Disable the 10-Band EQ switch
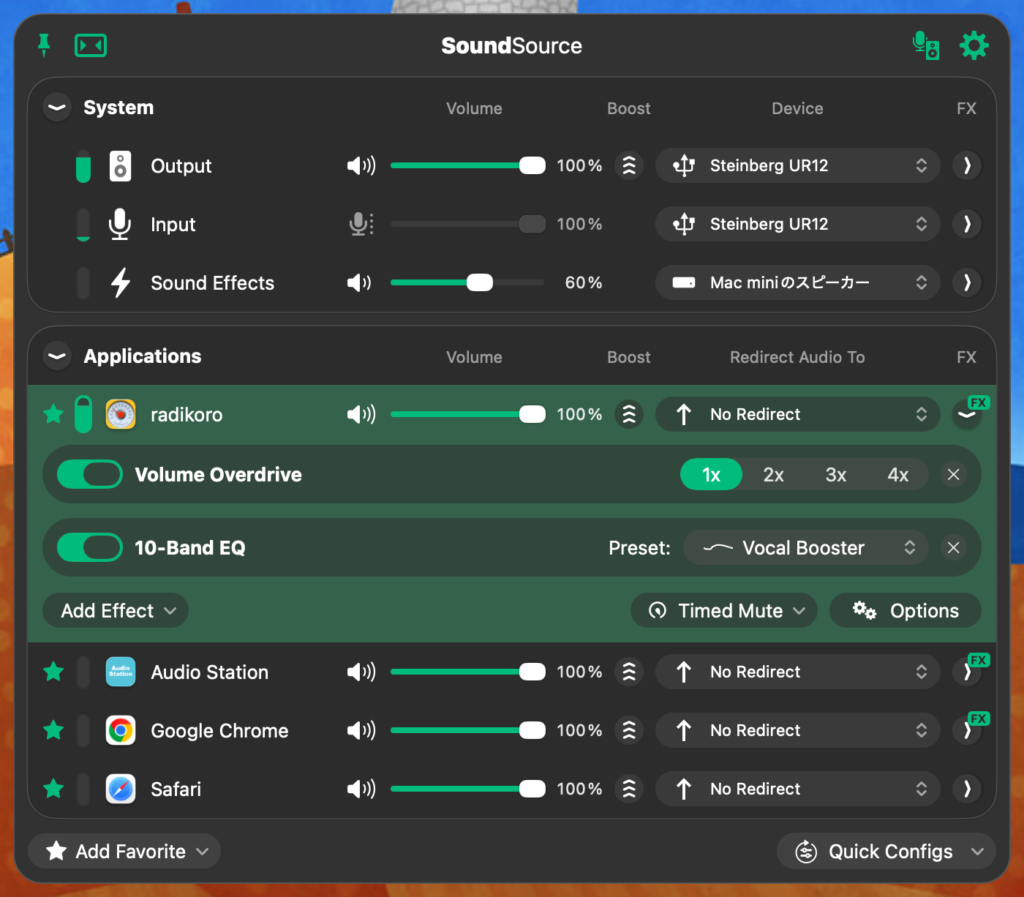This screenshot has height=897, width=1024. point(89,548)
